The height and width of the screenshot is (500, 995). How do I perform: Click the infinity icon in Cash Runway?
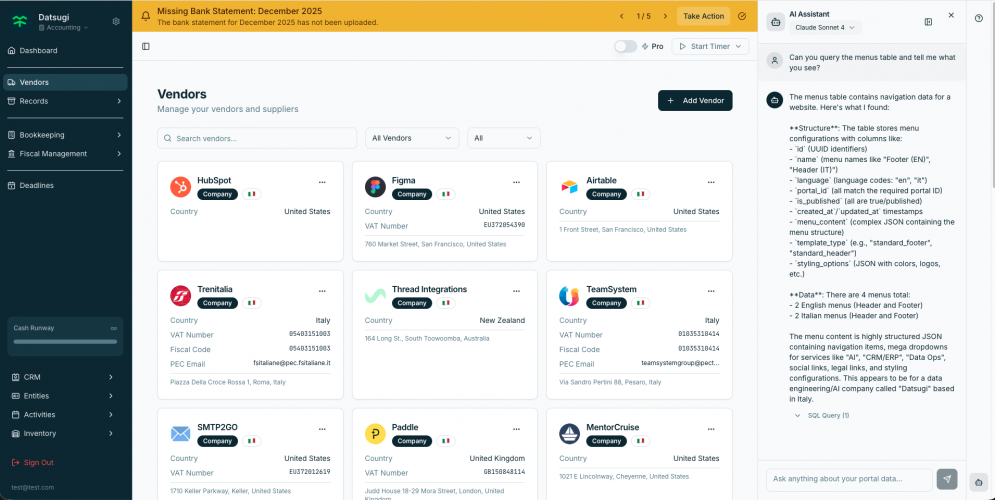(x=114, y=329)
